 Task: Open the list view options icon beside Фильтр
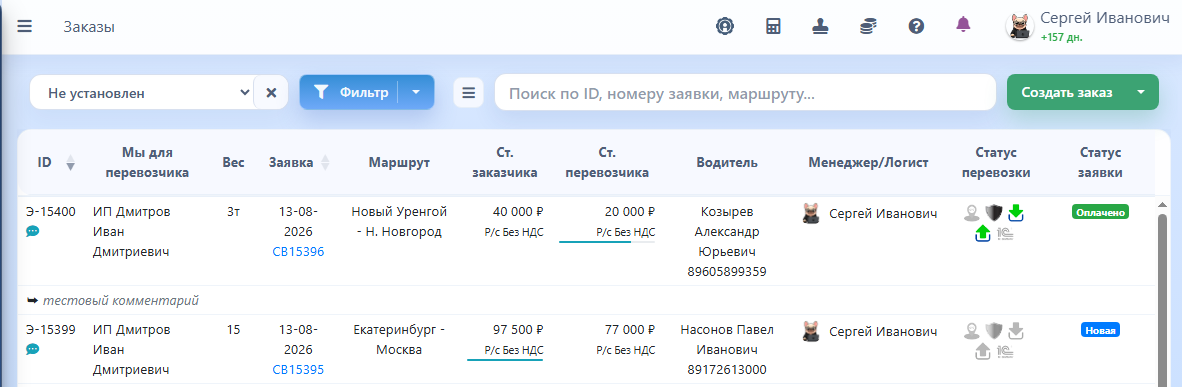click(x=468, y=93)
